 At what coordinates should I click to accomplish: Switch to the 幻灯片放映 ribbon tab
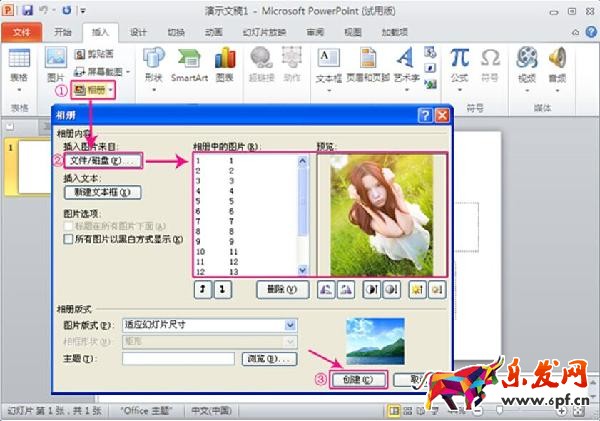pos(264,32)
